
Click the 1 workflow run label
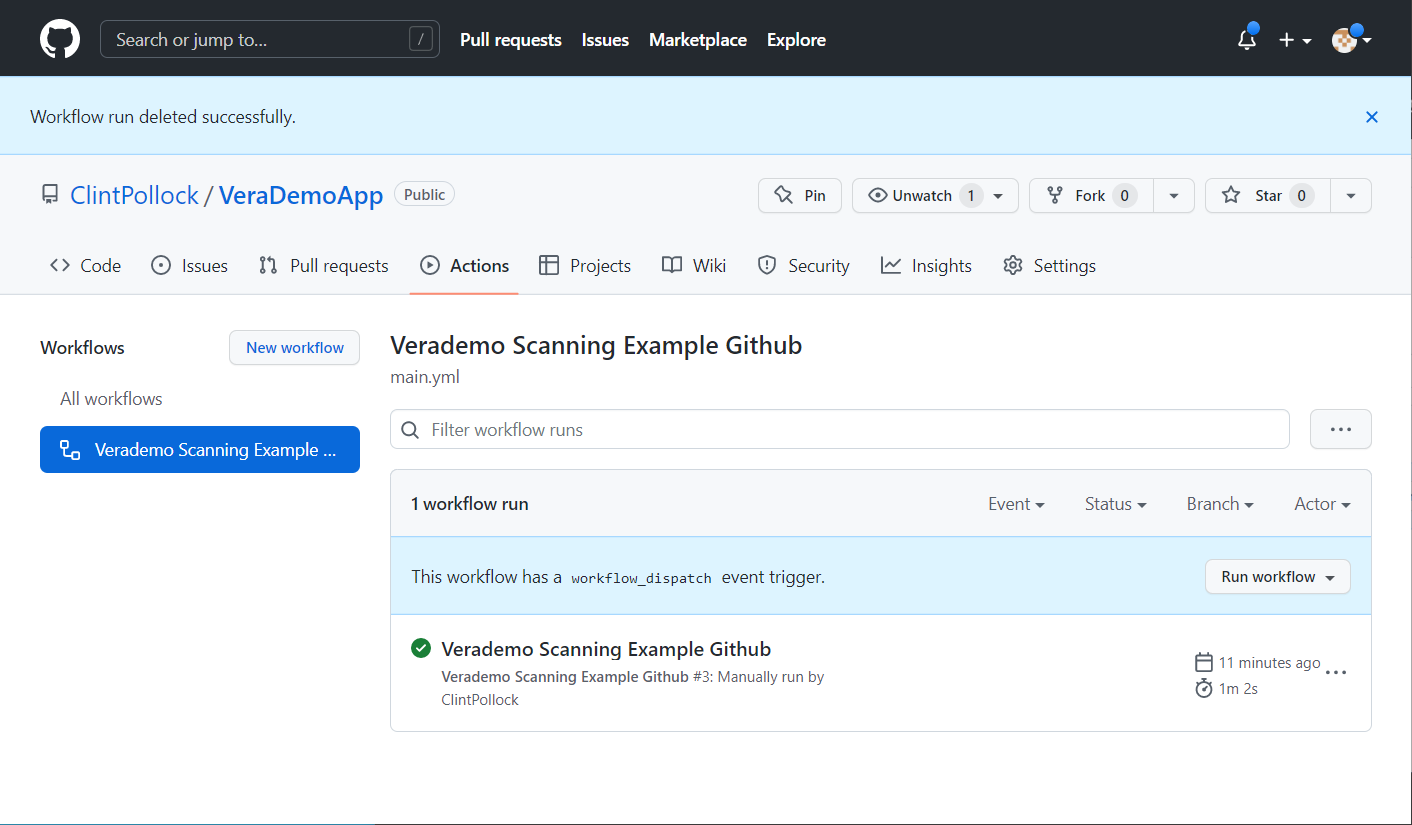coord(469,504)
